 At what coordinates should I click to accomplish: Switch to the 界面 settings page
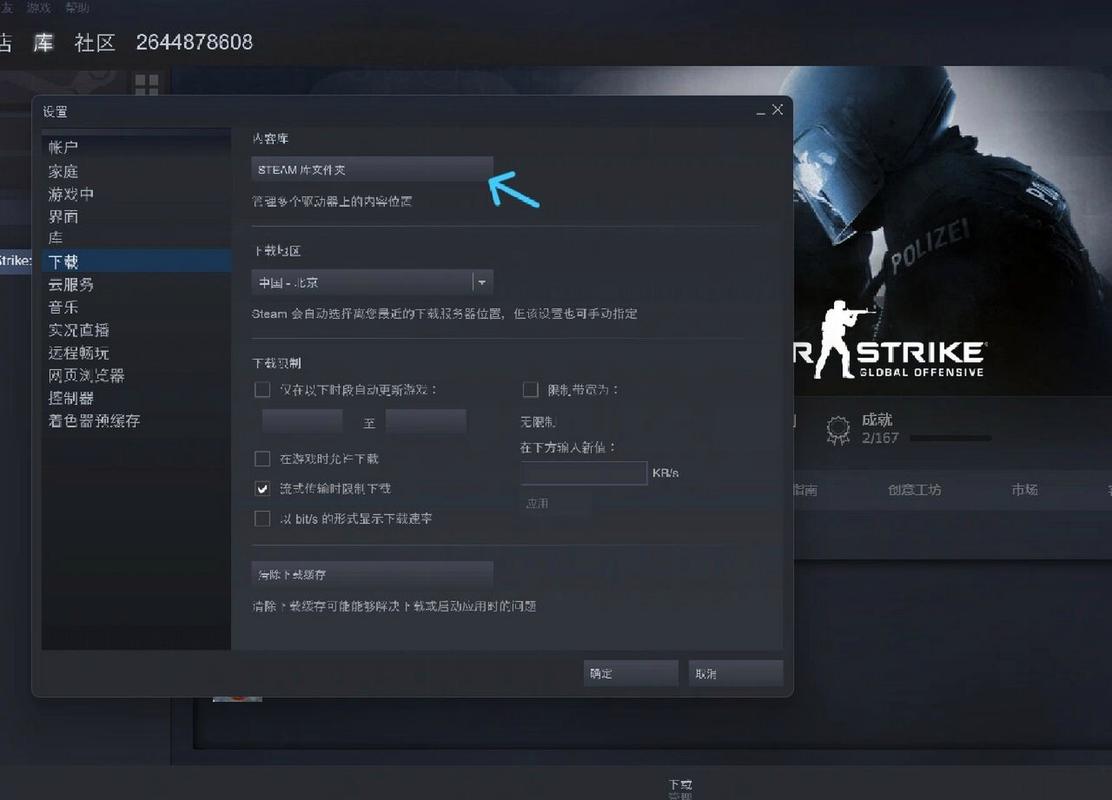(63, 216)
